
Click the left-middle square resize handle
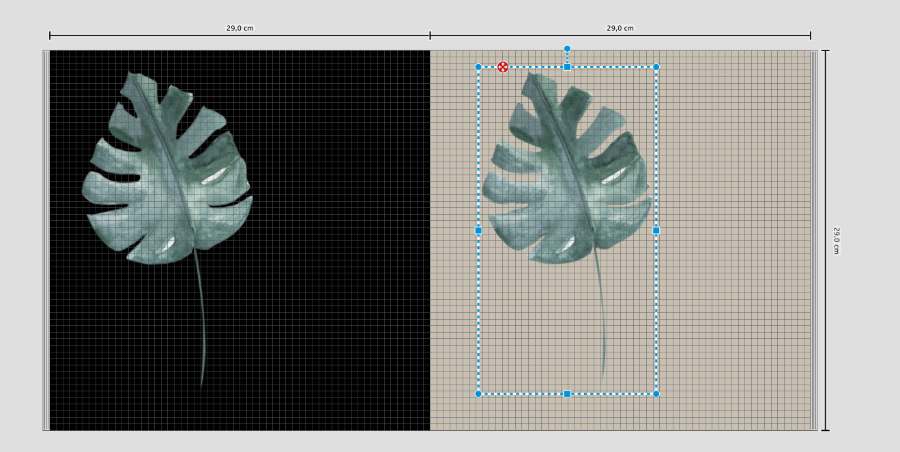(478, 230)
